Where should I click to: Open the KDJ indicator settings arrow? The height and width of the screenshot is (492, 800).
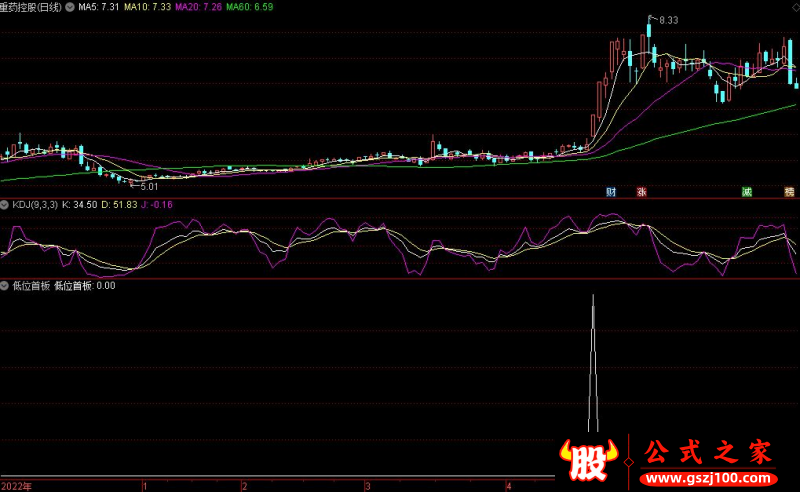(x=6, y=205)
